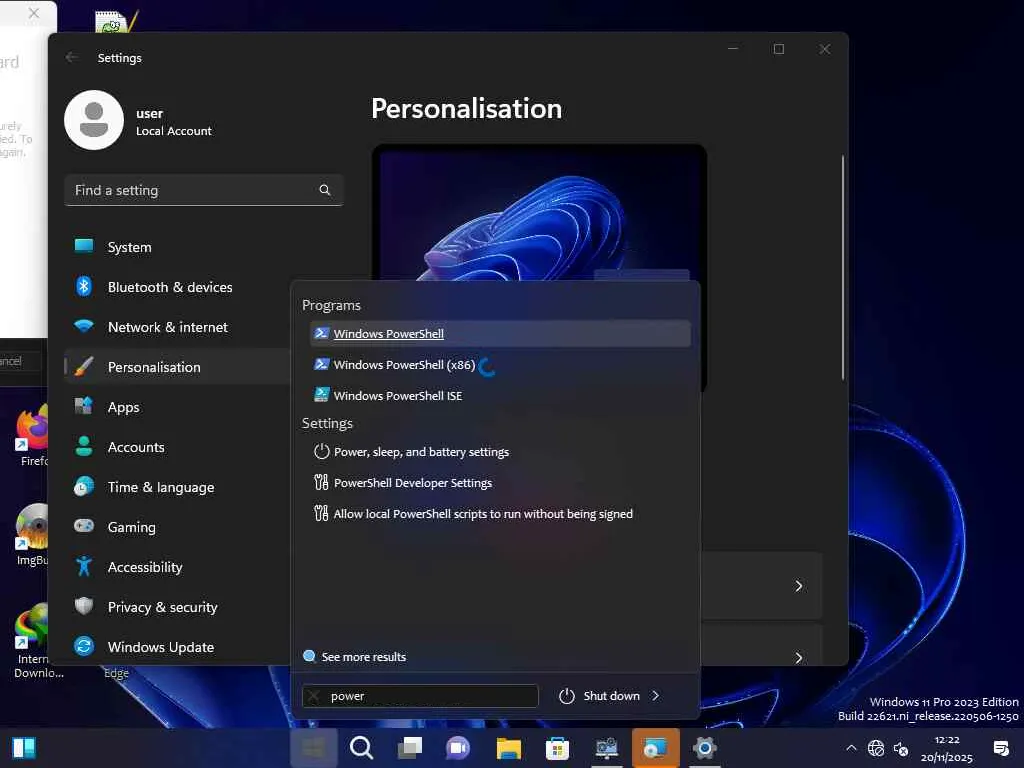Click the Shut down button
Screen dimensions: 1024x768
point(599,696)
